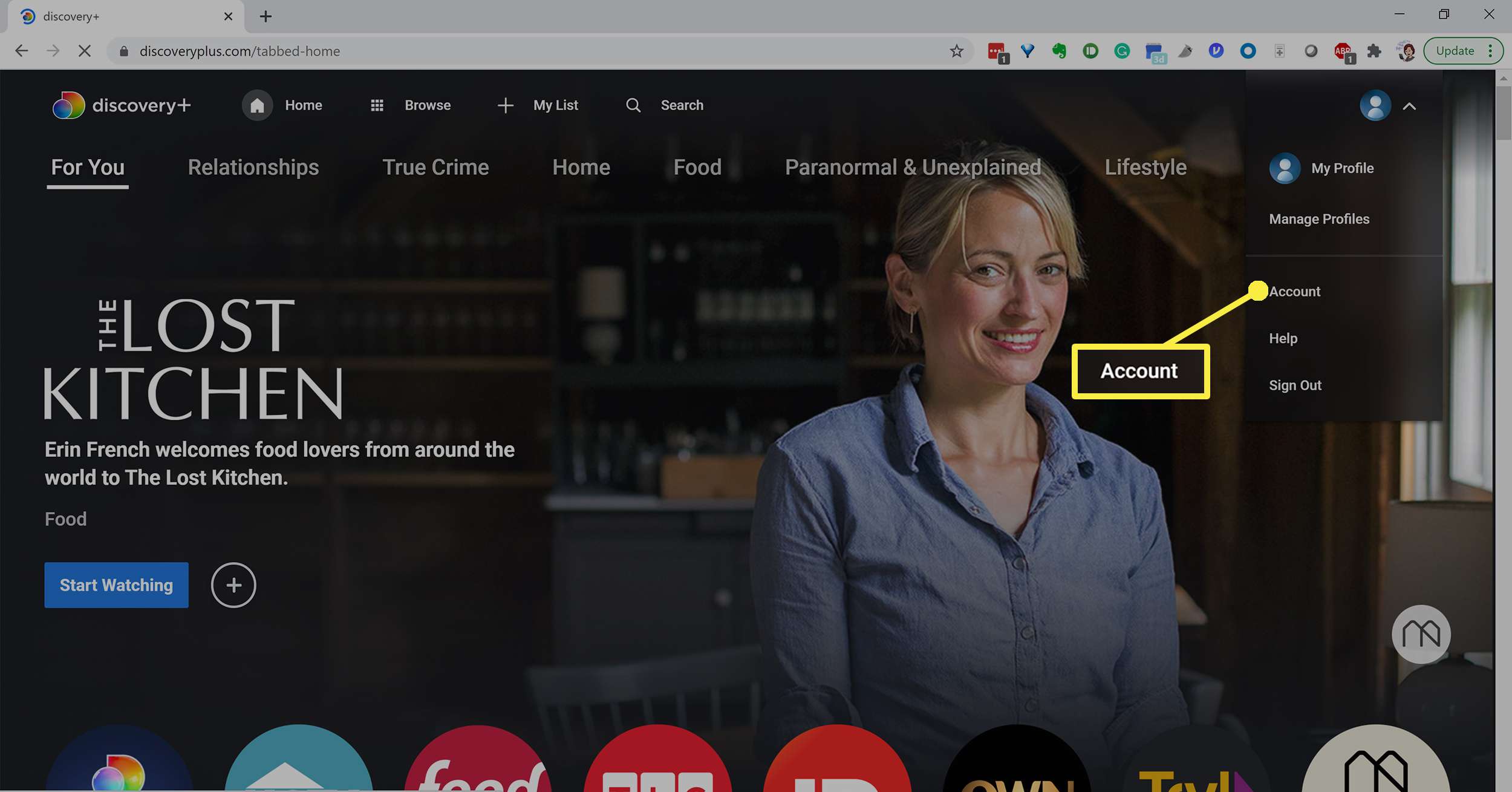Click the My List nav label
The image size is (1512, 792).
point(556,105)
